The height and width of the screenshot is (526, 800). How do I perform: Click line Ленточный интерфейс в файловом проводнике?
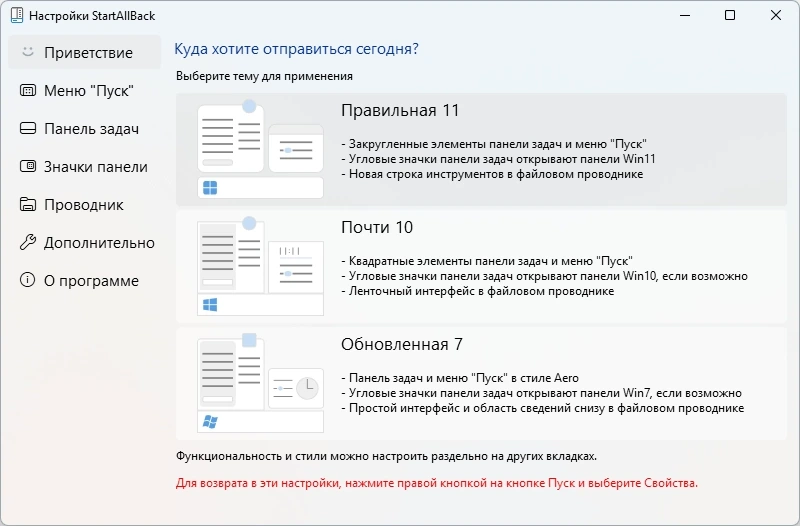[x=478, y=291]
